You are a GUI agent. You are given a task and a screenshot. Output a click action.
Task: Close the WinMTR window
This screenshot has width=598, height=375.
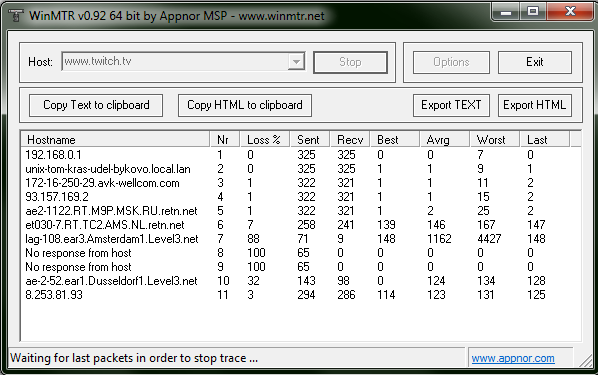[570, 12]
